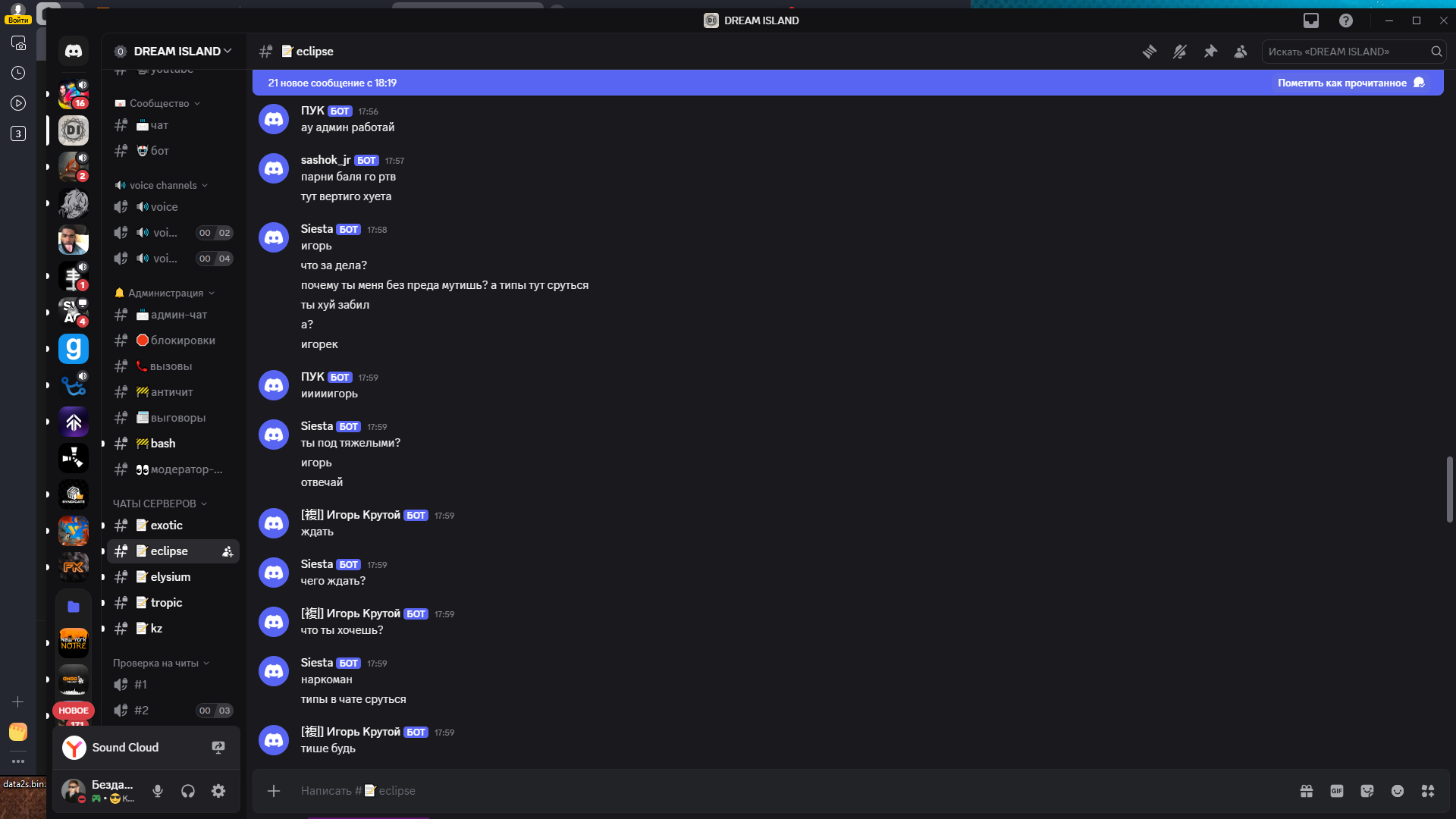Jump to the 21 new messages
Image resolution: width=1456 pixels, height=819 pixels.
tap(332, 83)
